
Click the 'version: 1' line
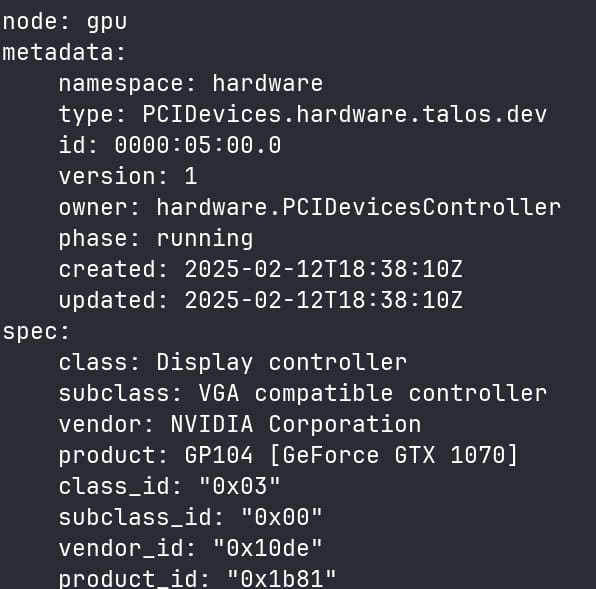pos(128,176)
